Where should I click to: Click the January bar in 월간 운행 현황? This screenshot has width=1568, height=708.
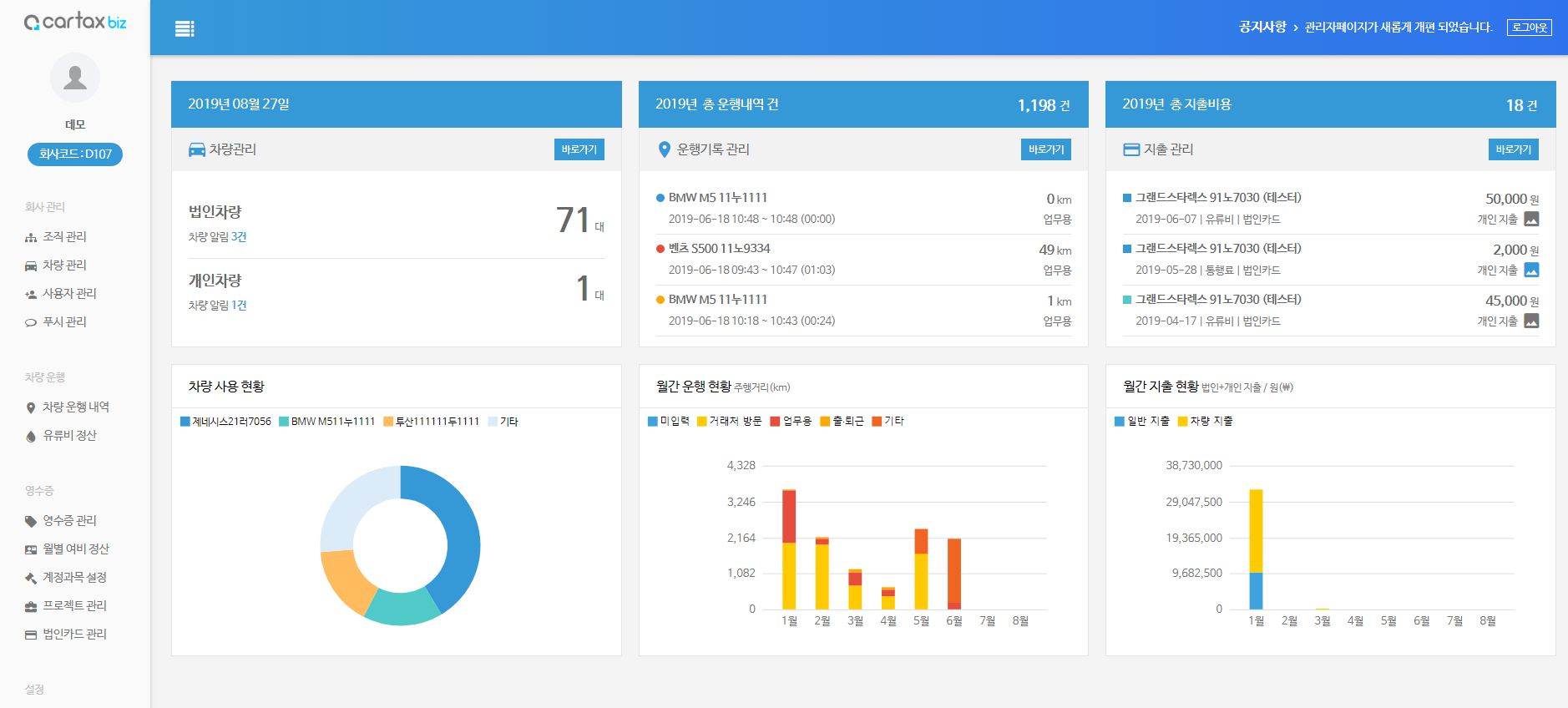pyautogui.click(x=789, y=549)
